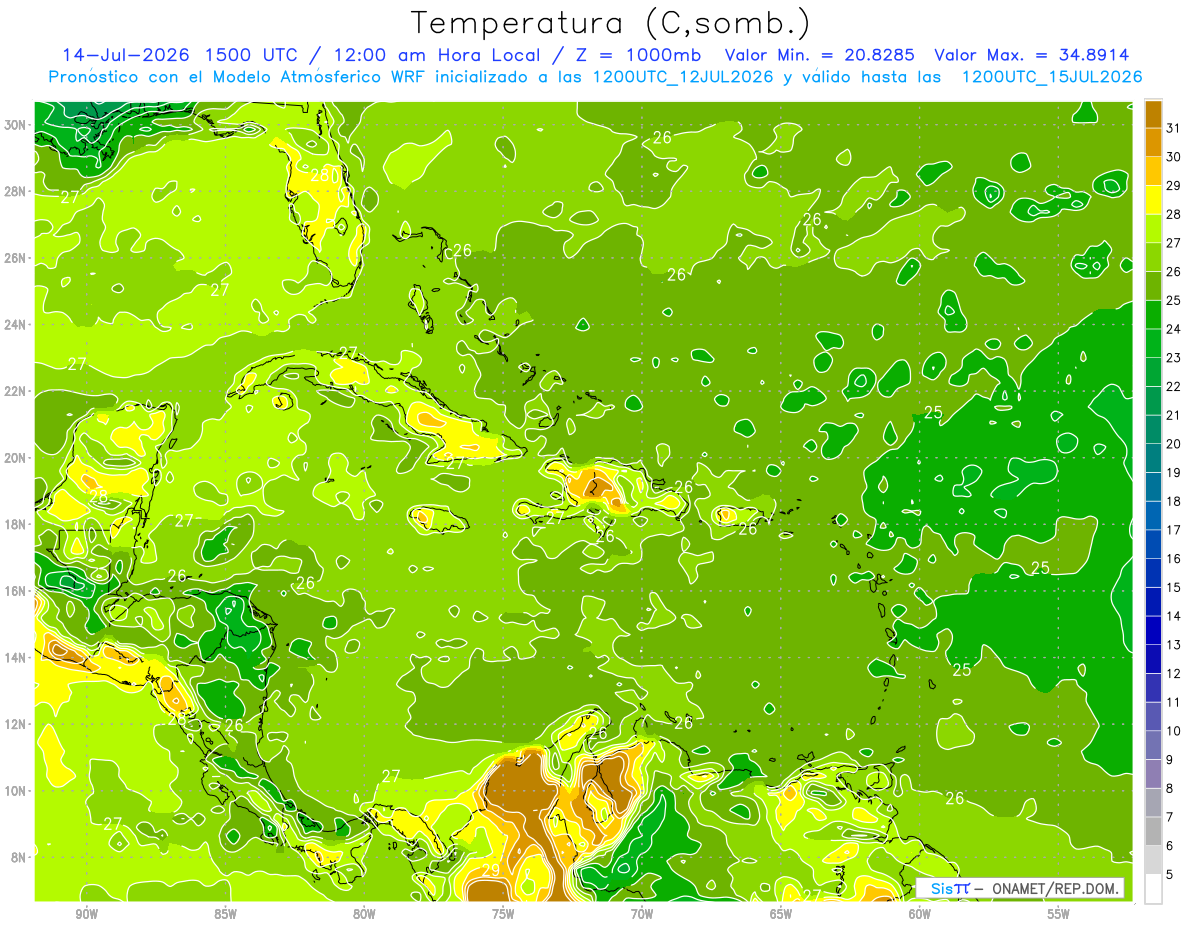
Task: Click the orange legend swatch between 30 and 31
Action: 1154,142
